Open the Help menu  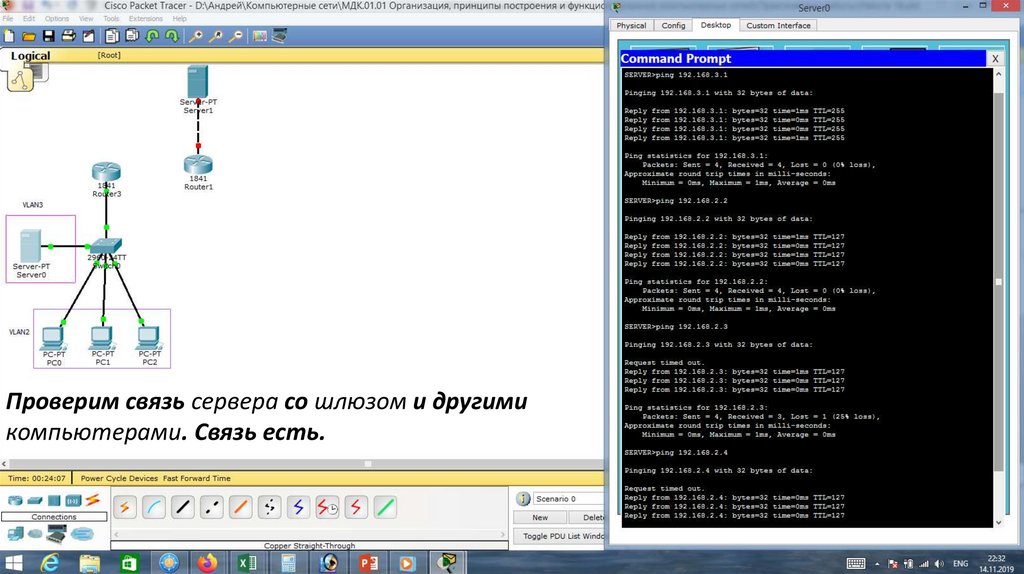[180, 18]
